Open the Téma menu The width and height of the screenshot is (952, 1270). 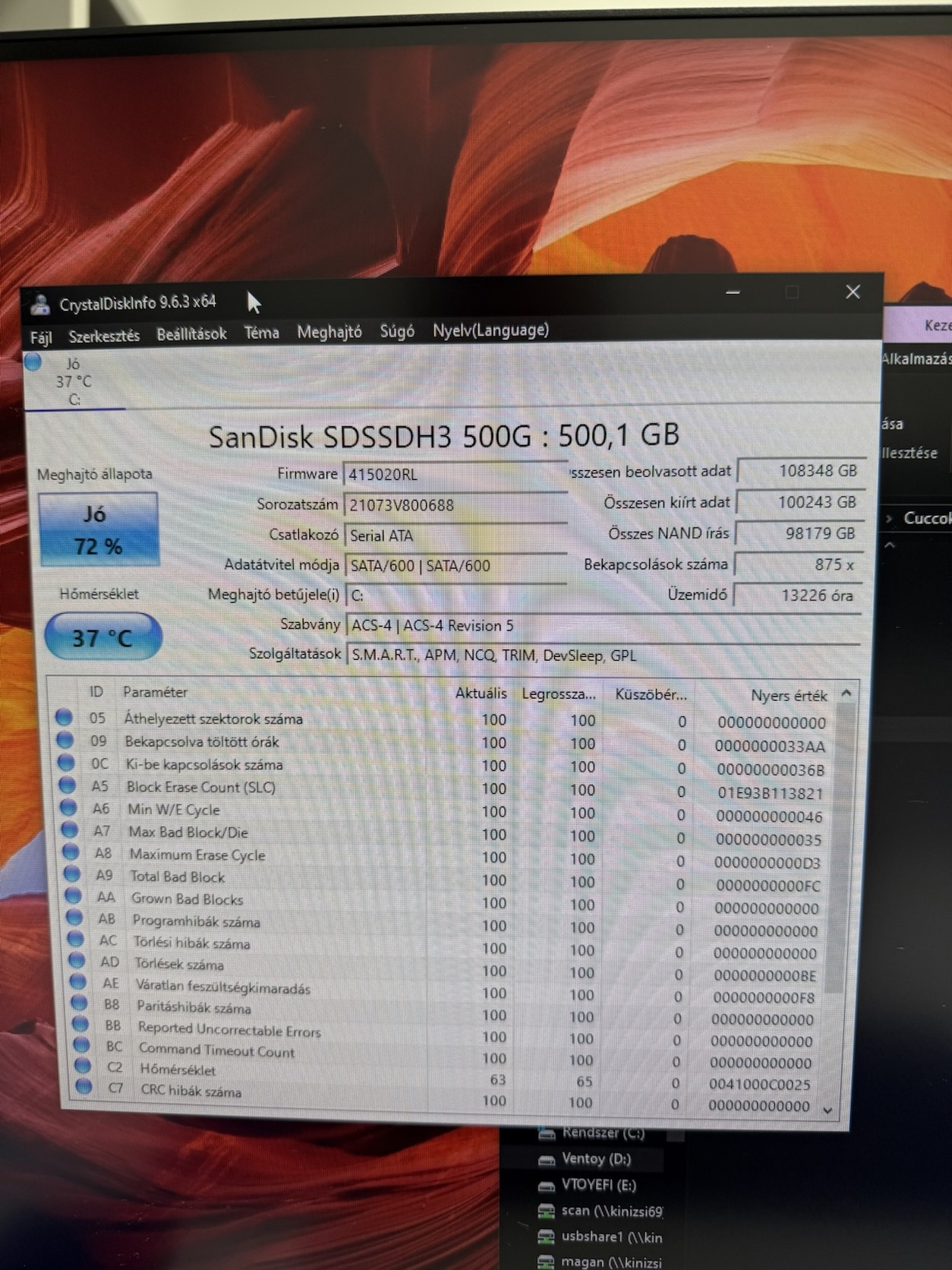click(261, 333)
